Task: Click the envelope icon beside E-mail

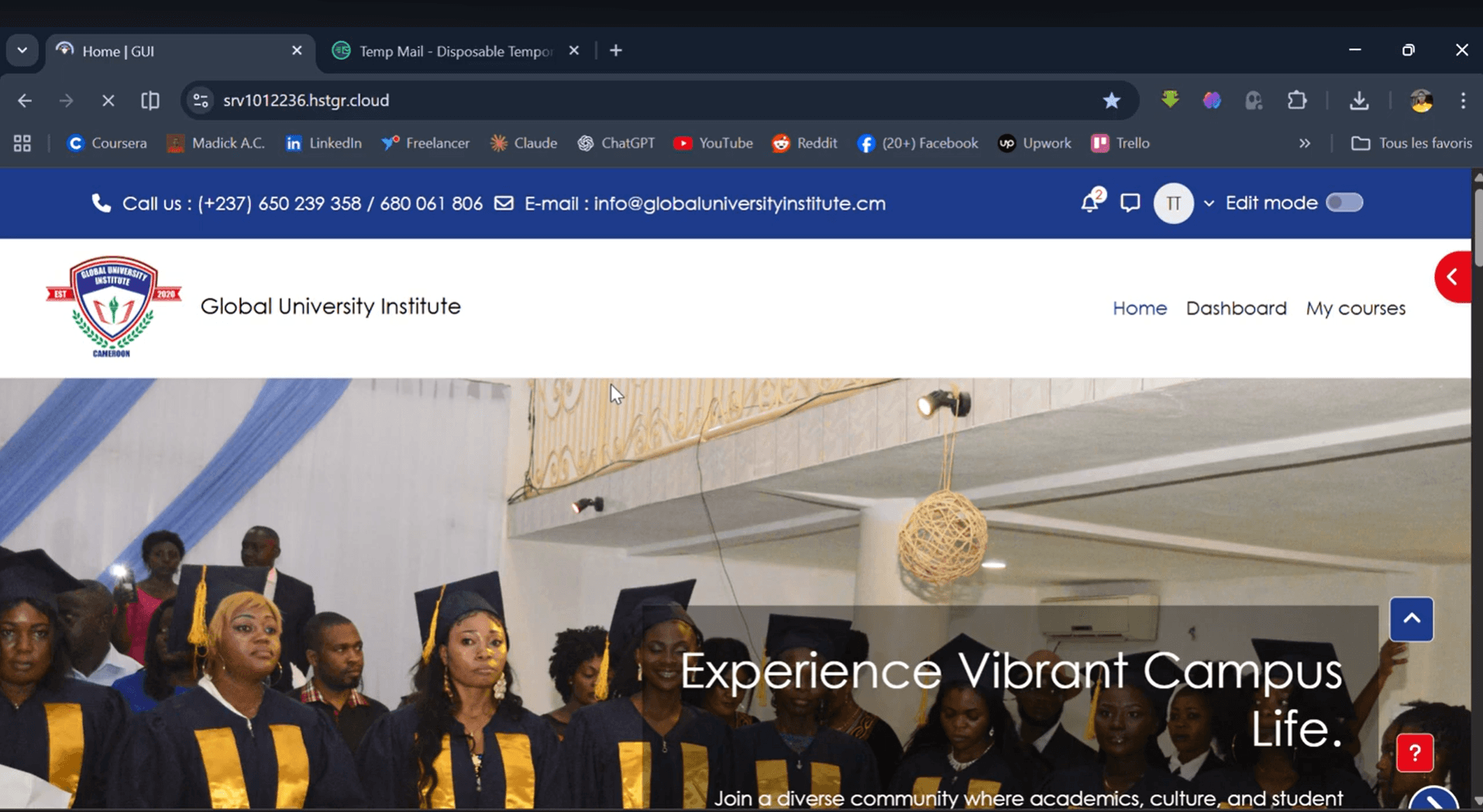Action: click(504, 203)
